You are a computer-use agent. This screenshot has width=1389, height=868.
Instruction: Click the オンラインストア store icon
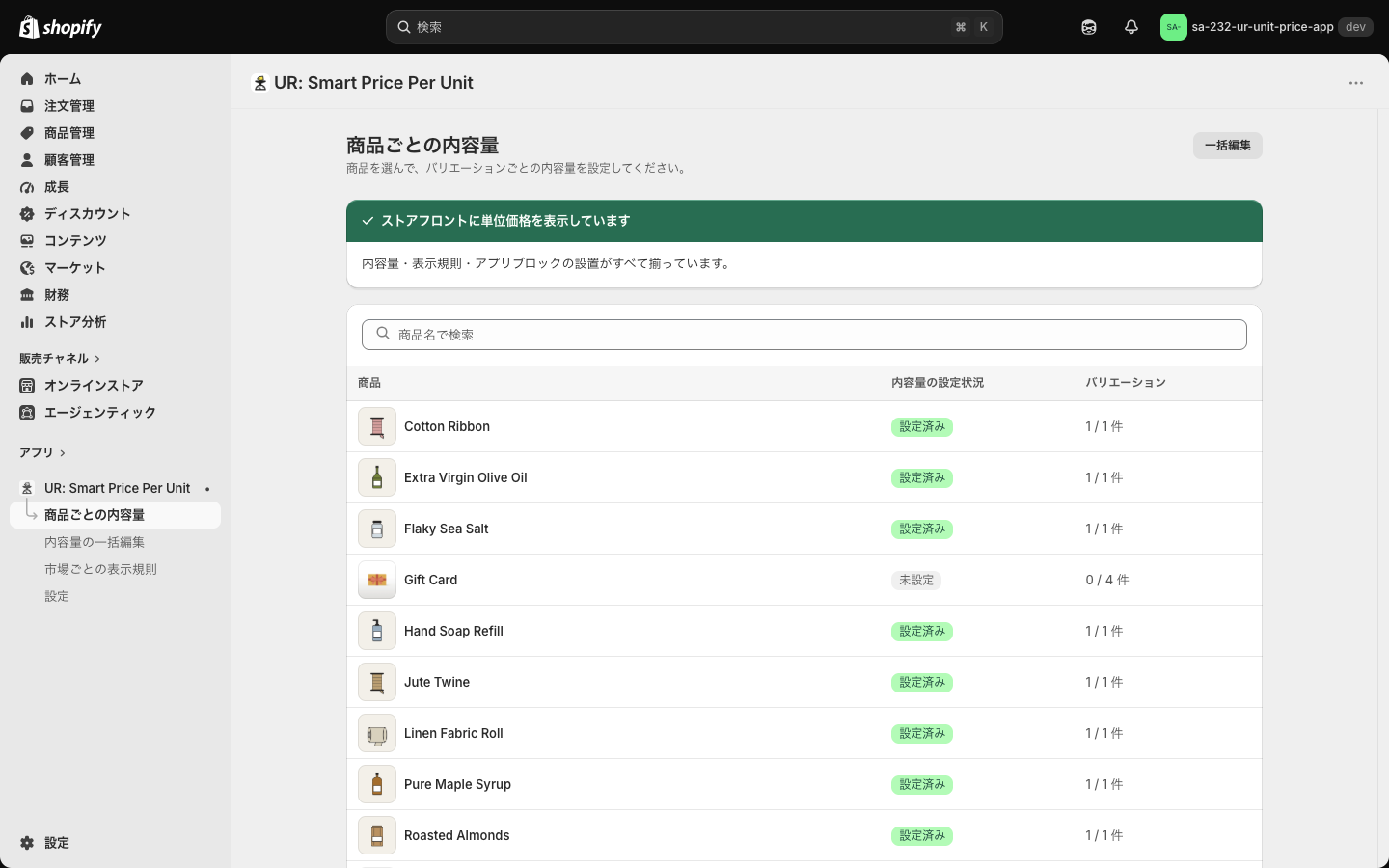point(27,386)
